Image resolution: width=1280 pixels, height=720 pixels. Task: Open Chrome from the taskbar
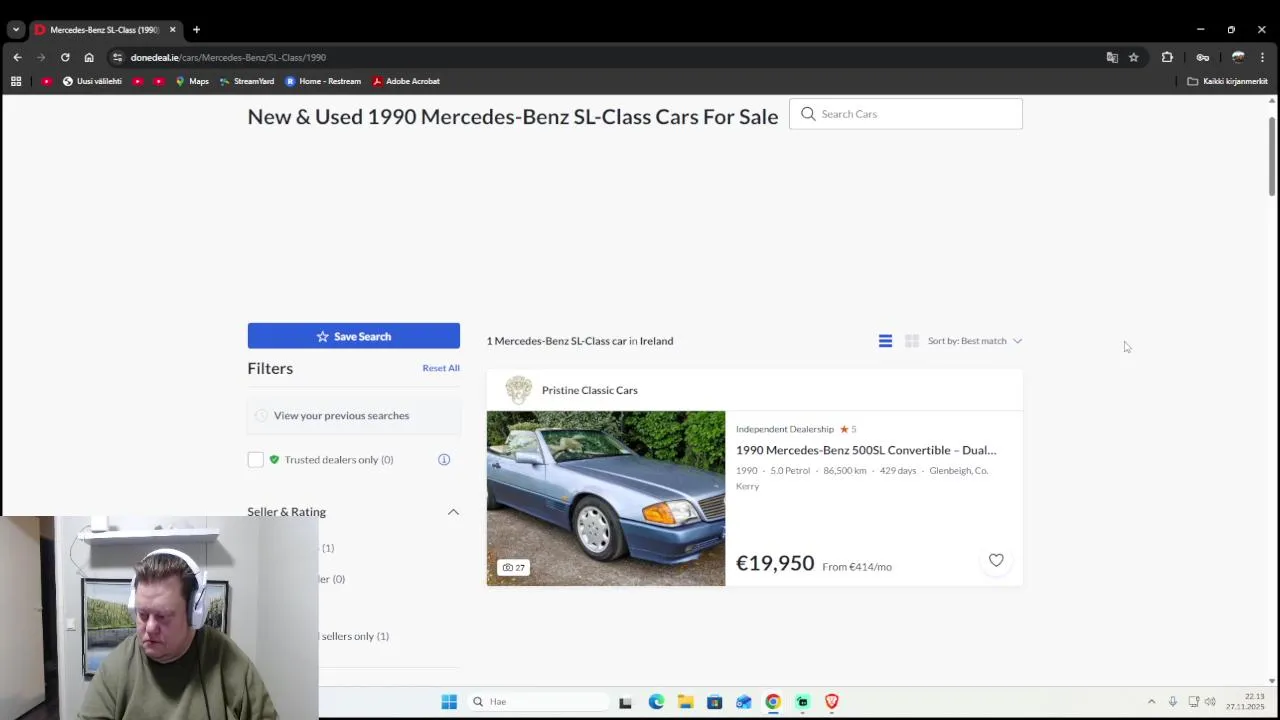point(773,702)
